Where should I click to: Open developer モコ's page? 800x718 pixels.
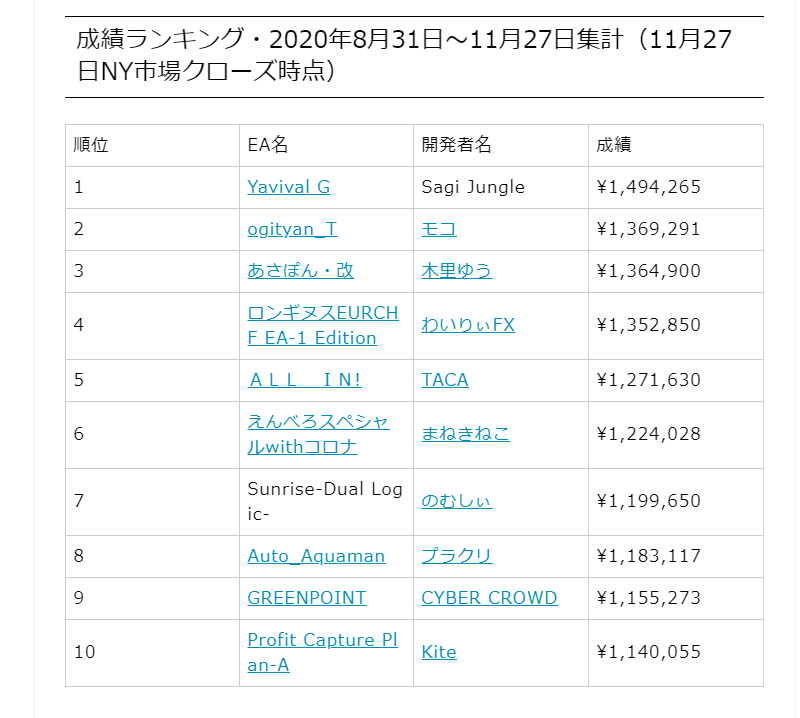coord(439,229)
